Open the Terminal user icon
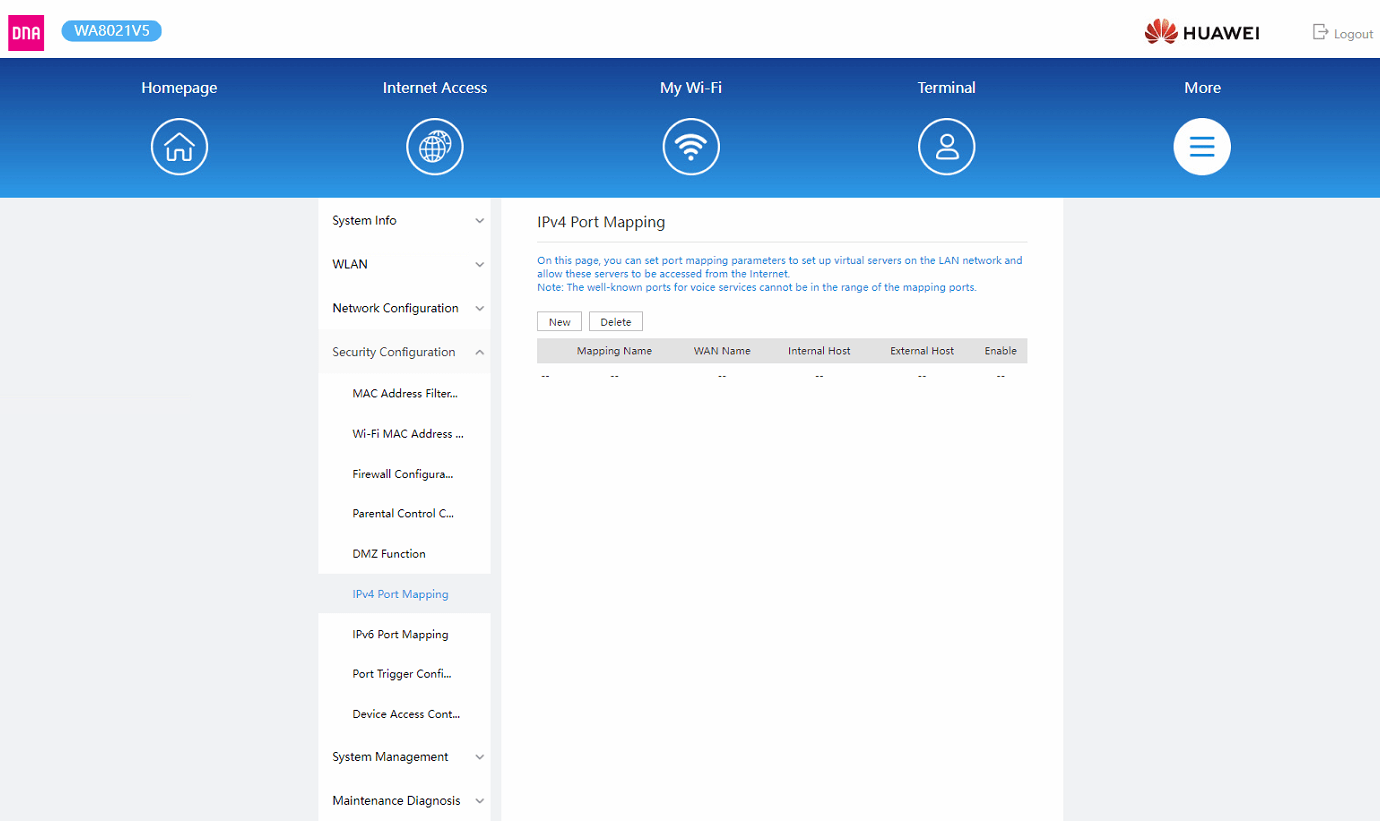 (x=946, y=147)
